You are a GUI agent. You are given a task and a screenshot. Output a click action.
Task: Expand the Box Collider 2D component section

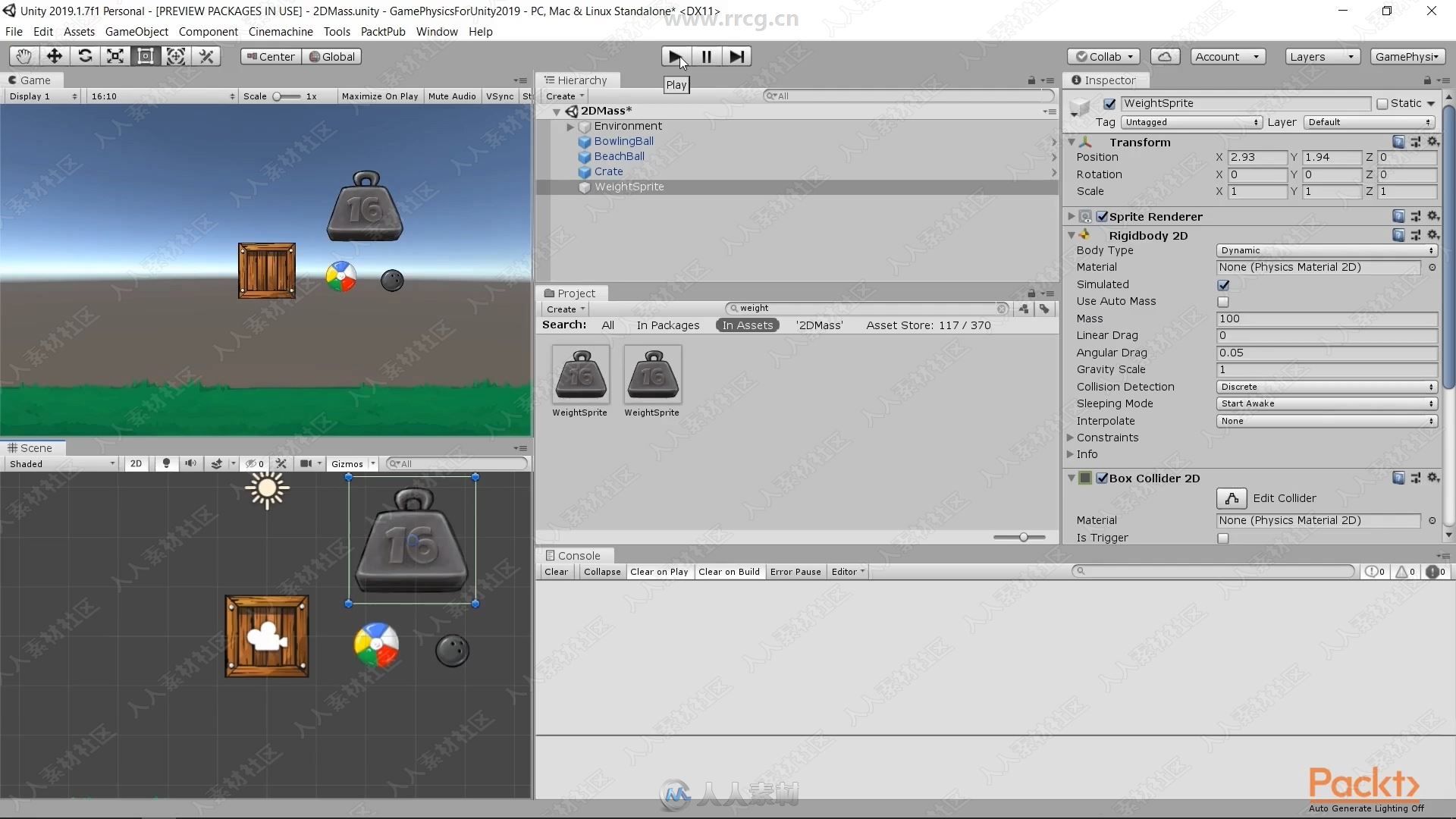coord(1071,478)
